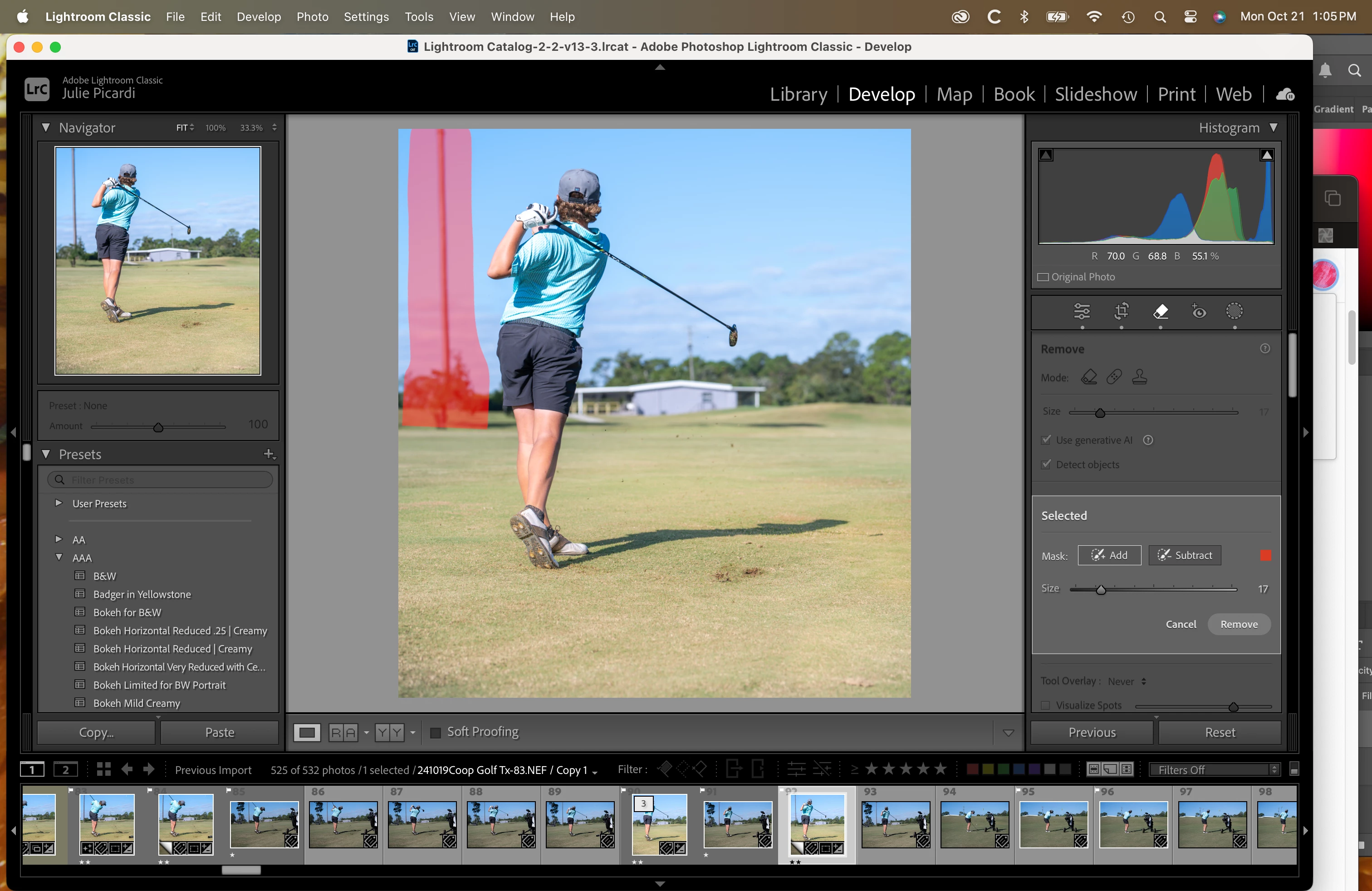Select the Crop Overlay tool icon
Viewport: 1372px width, 891px height.
point(1121,311)
